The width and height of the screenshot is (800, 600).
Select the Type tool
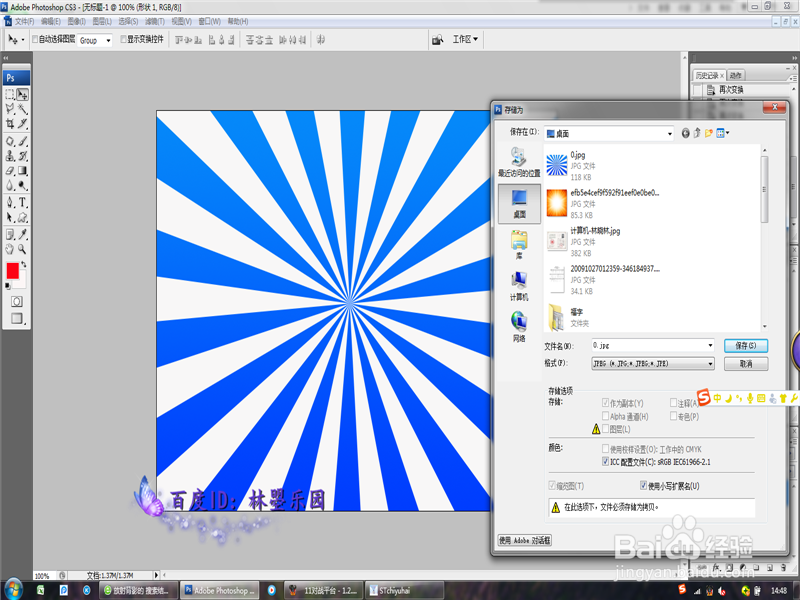pyautogui.click(x=22, y=203)
